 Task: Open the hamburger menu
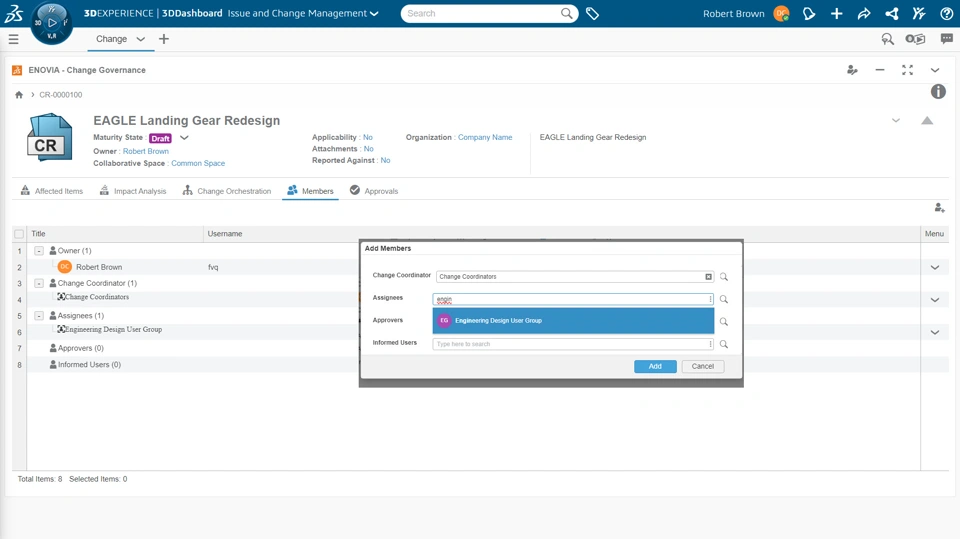point(13,39)
